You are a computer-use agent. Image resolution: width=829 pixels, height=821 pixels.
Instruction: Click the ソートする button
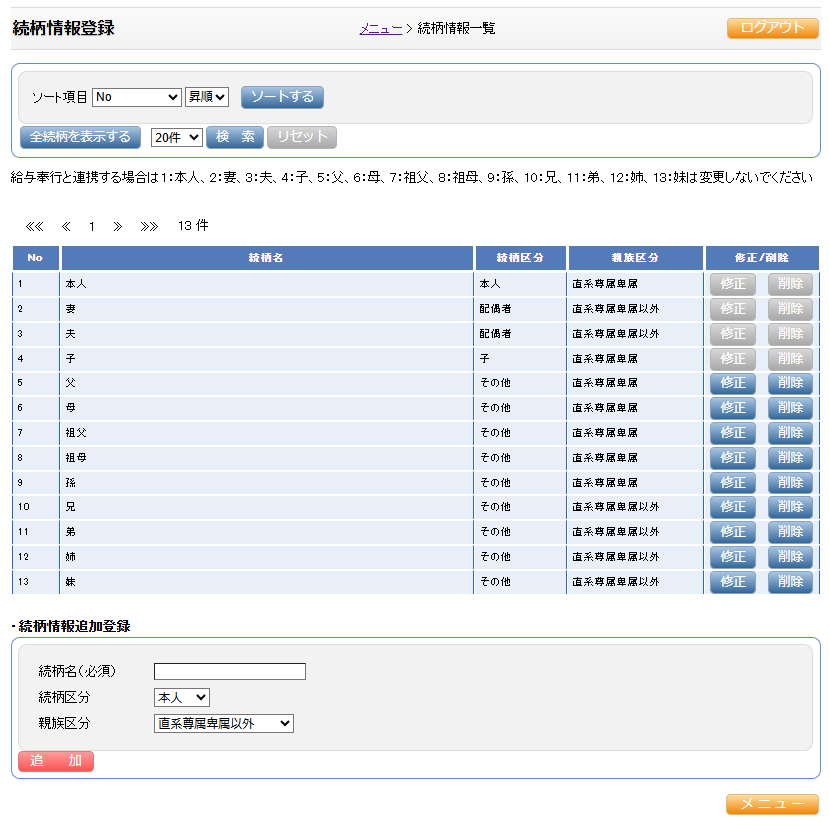(x=282, y=97)
